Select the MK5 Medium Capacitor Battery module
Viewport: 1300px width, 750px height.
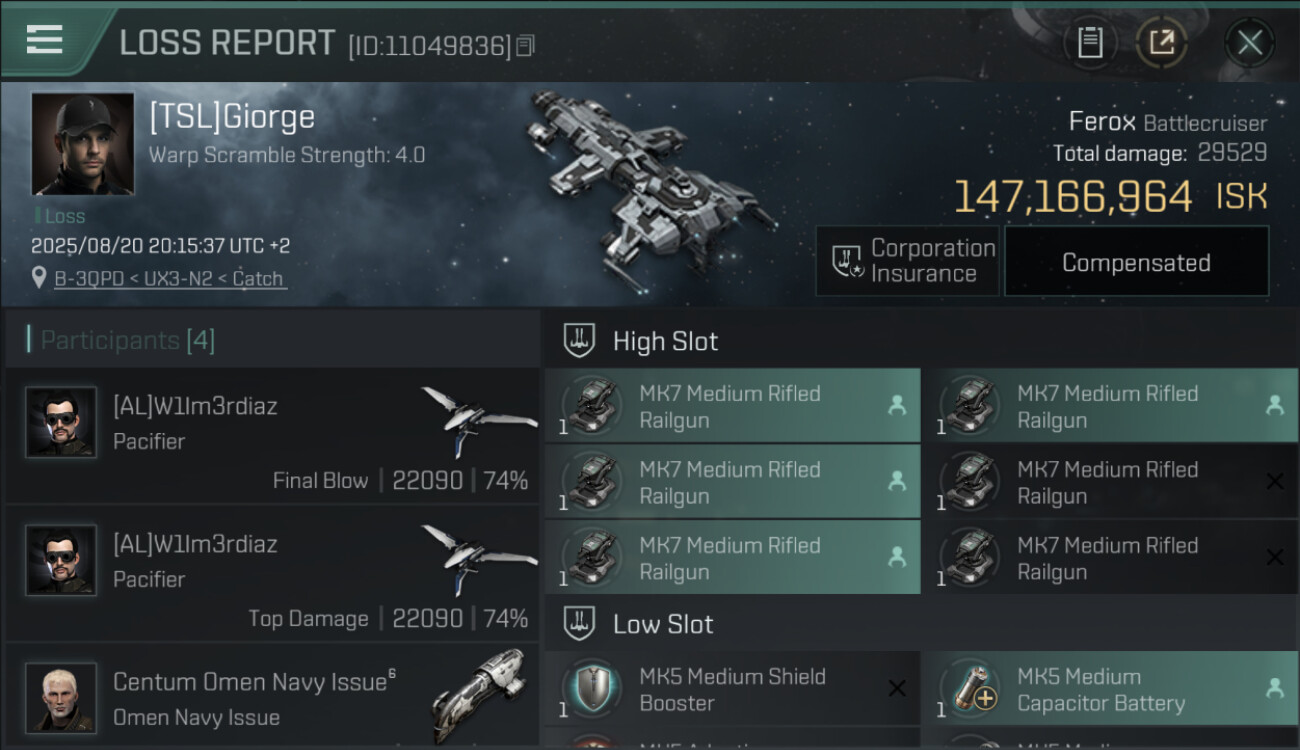tap(1108, 689)
